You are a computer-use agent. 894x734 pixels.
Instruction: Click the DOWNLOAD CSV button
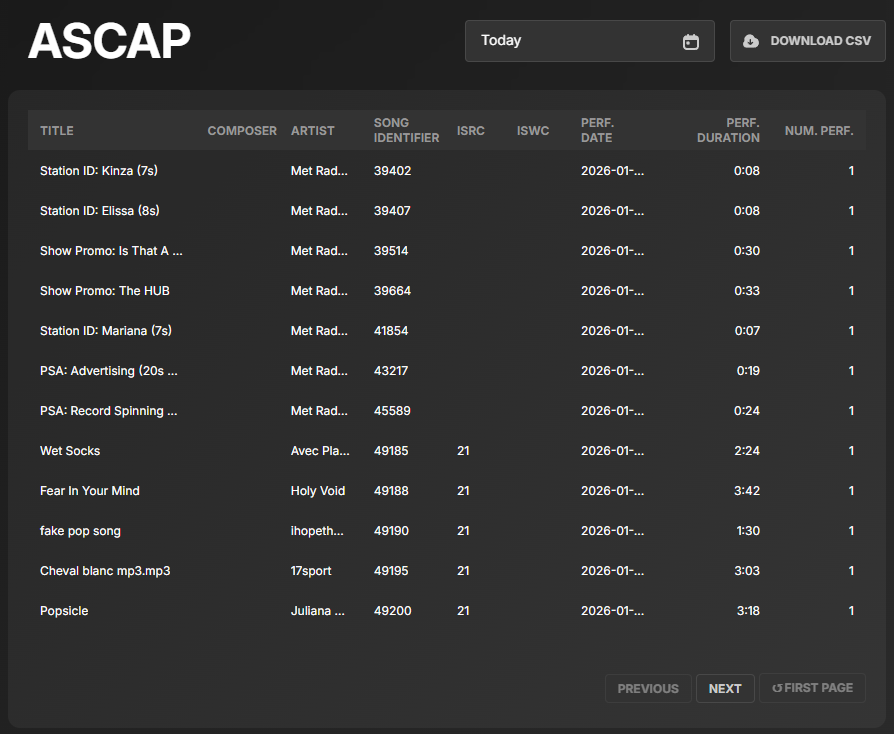click(x=807, y=41)
